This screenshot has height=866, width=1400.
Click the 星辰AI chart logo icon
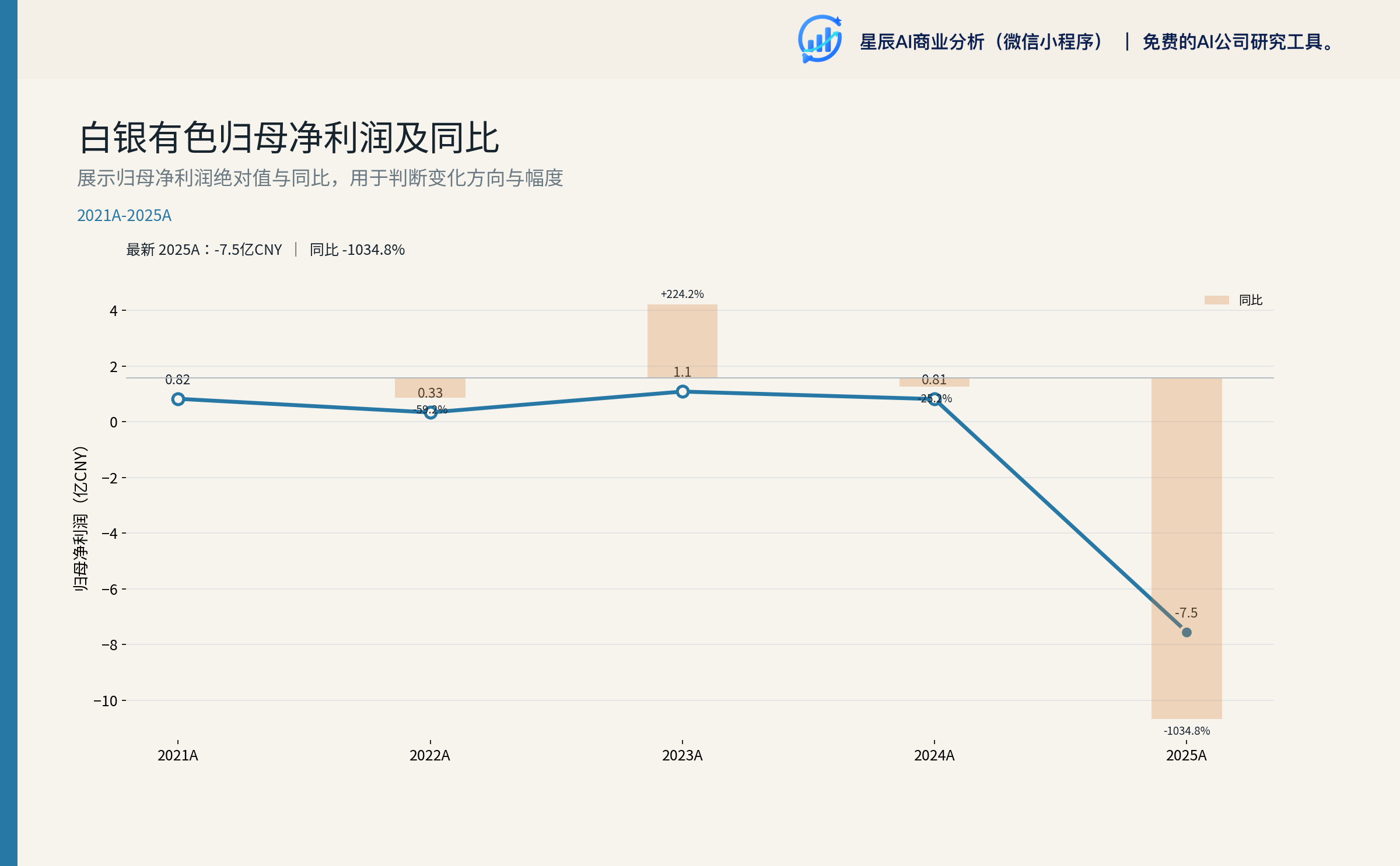(x=820, y=39)
